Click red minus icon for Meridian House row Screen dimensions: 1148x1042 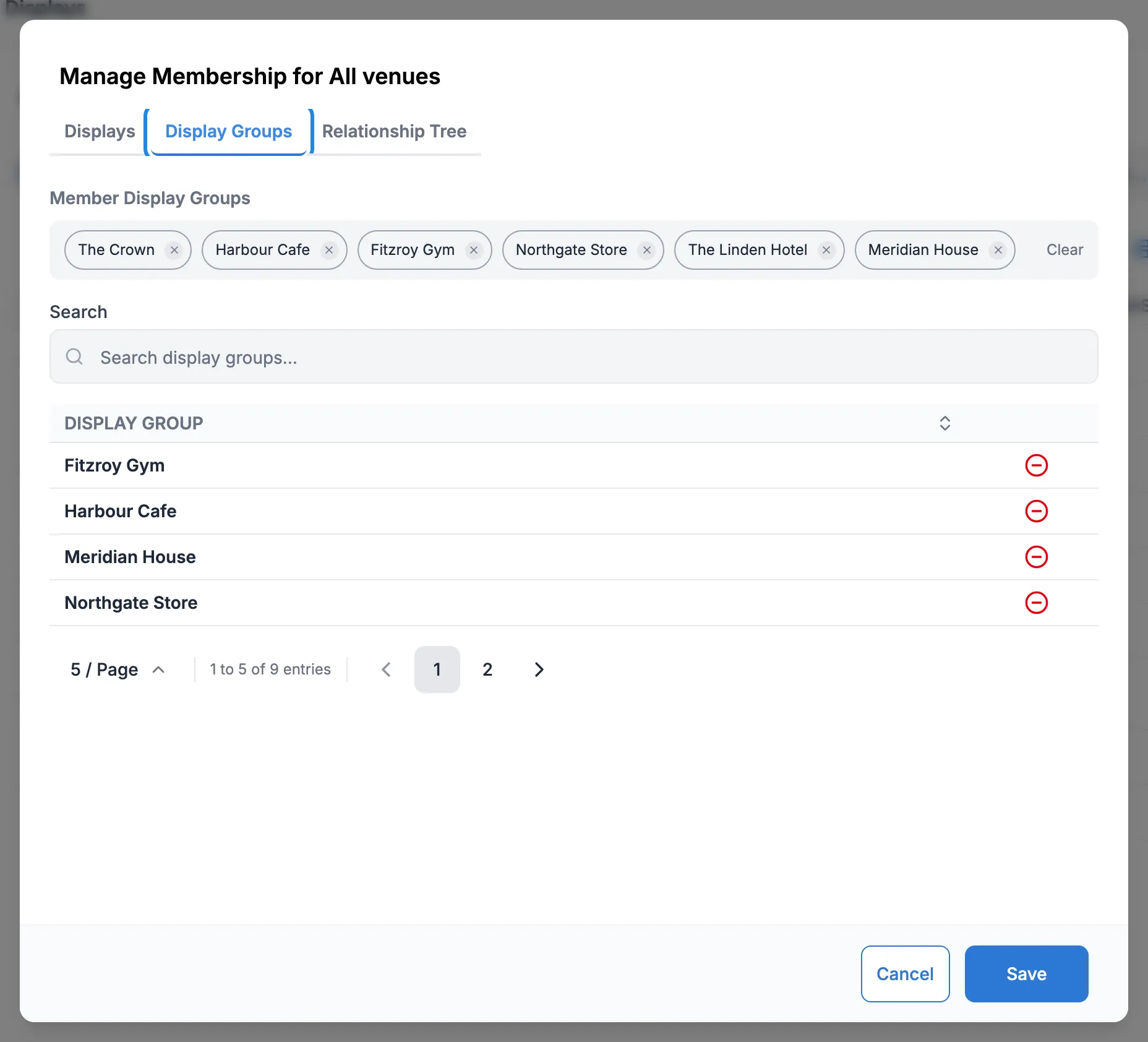pyautogui.click(x=1036, y=557)
